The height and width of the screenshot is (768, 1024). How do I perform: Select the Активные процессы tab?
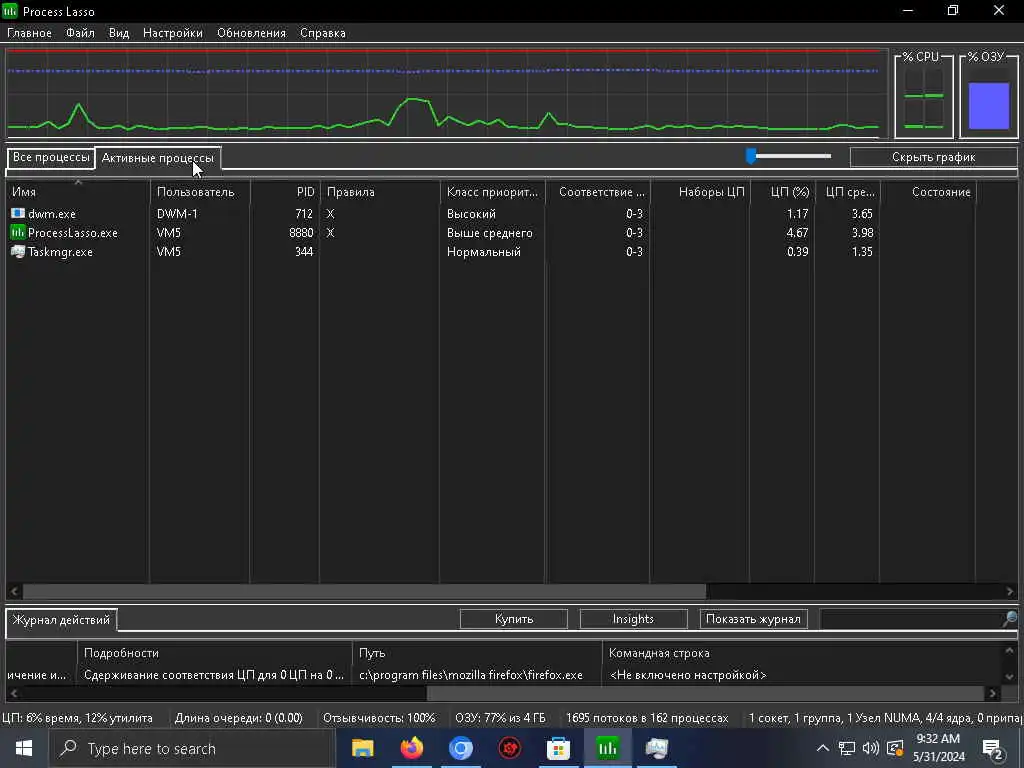157,158
